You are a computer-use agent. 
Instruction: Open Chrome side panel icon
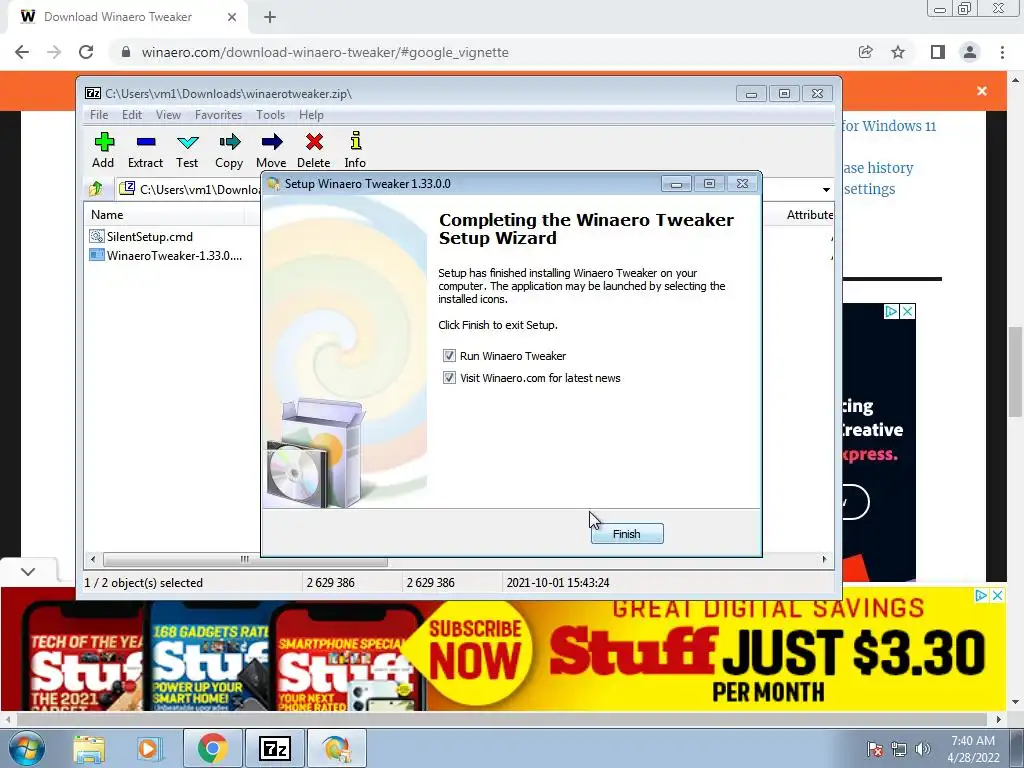point(938,52)
